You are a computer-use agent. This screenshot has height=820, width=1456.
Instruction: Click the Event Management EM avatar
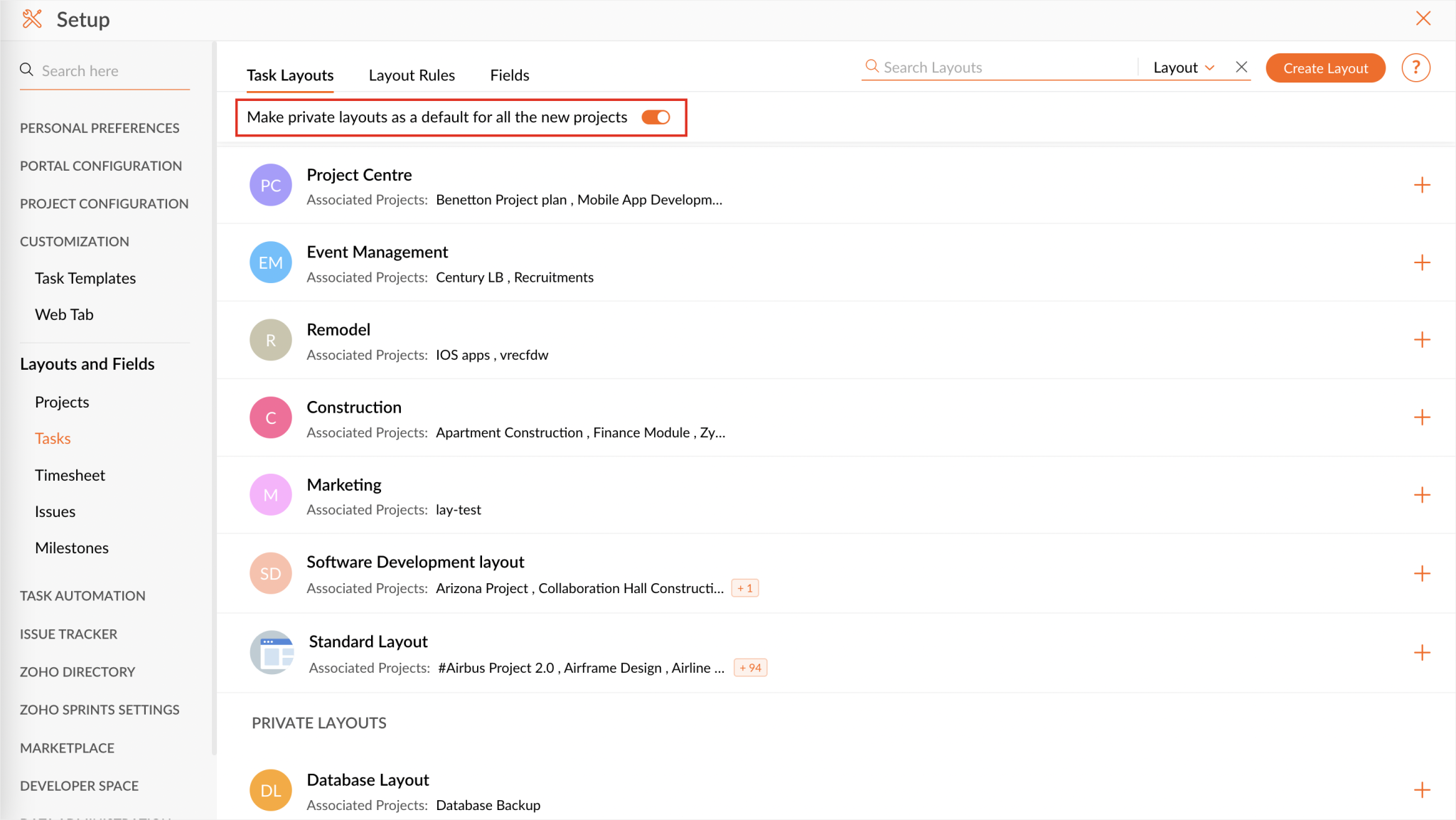click(270, 262)
